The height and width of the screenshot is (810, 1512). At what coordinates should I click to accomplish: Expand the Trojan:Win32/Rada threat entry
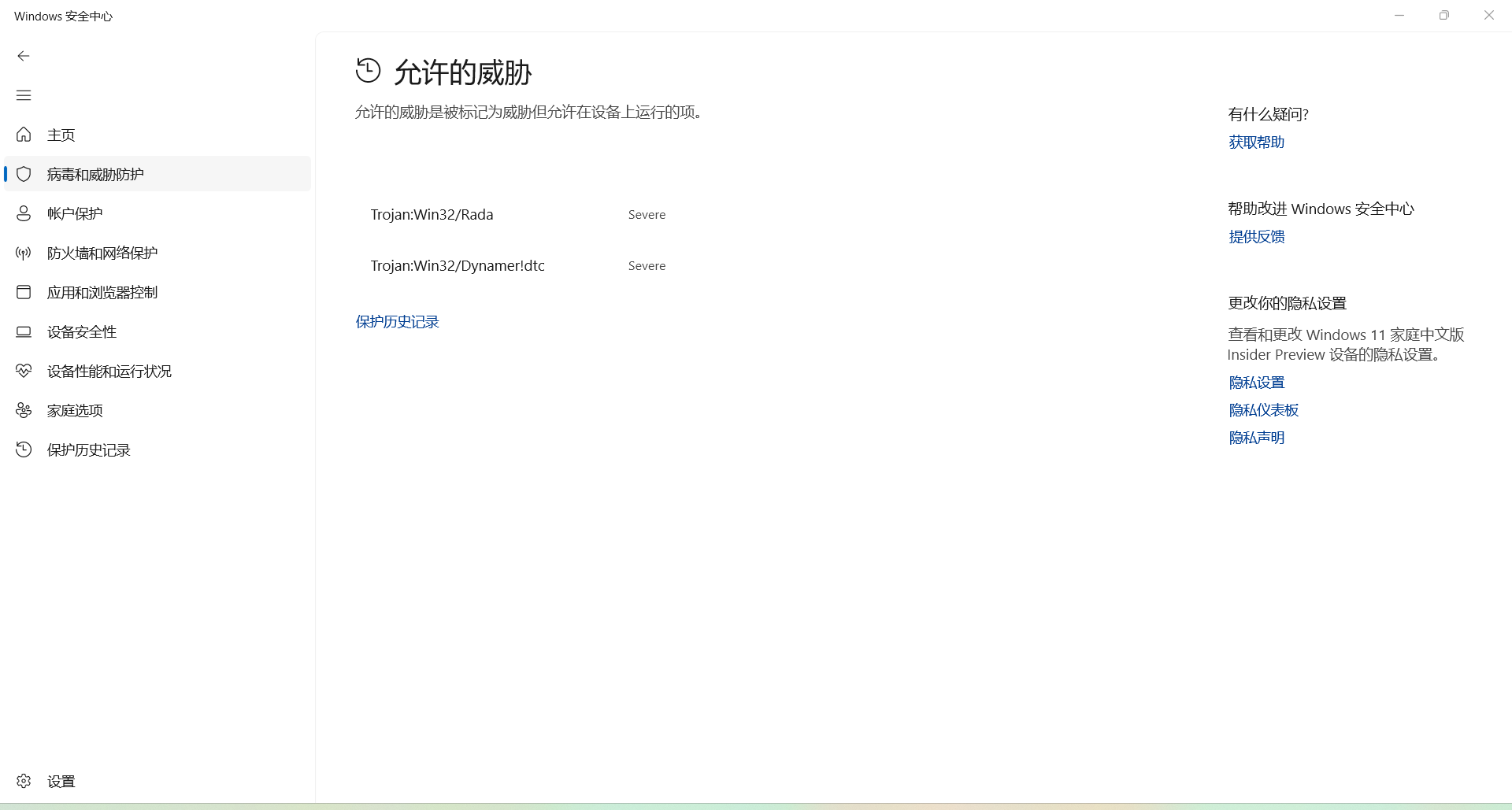point(432,215)
